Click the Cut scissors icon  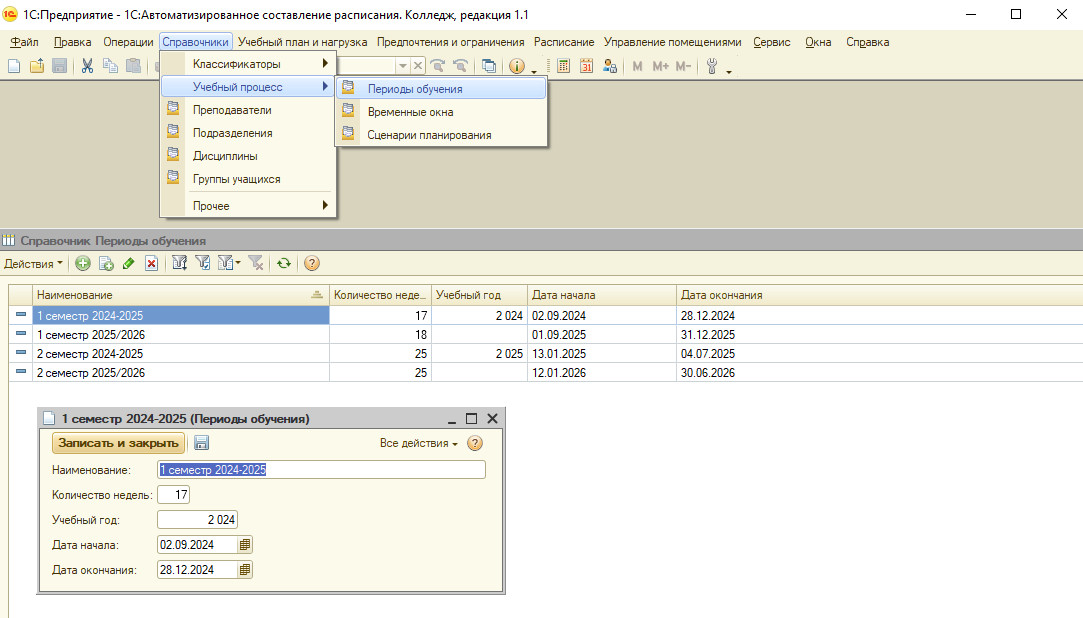[x=87, y=66]
